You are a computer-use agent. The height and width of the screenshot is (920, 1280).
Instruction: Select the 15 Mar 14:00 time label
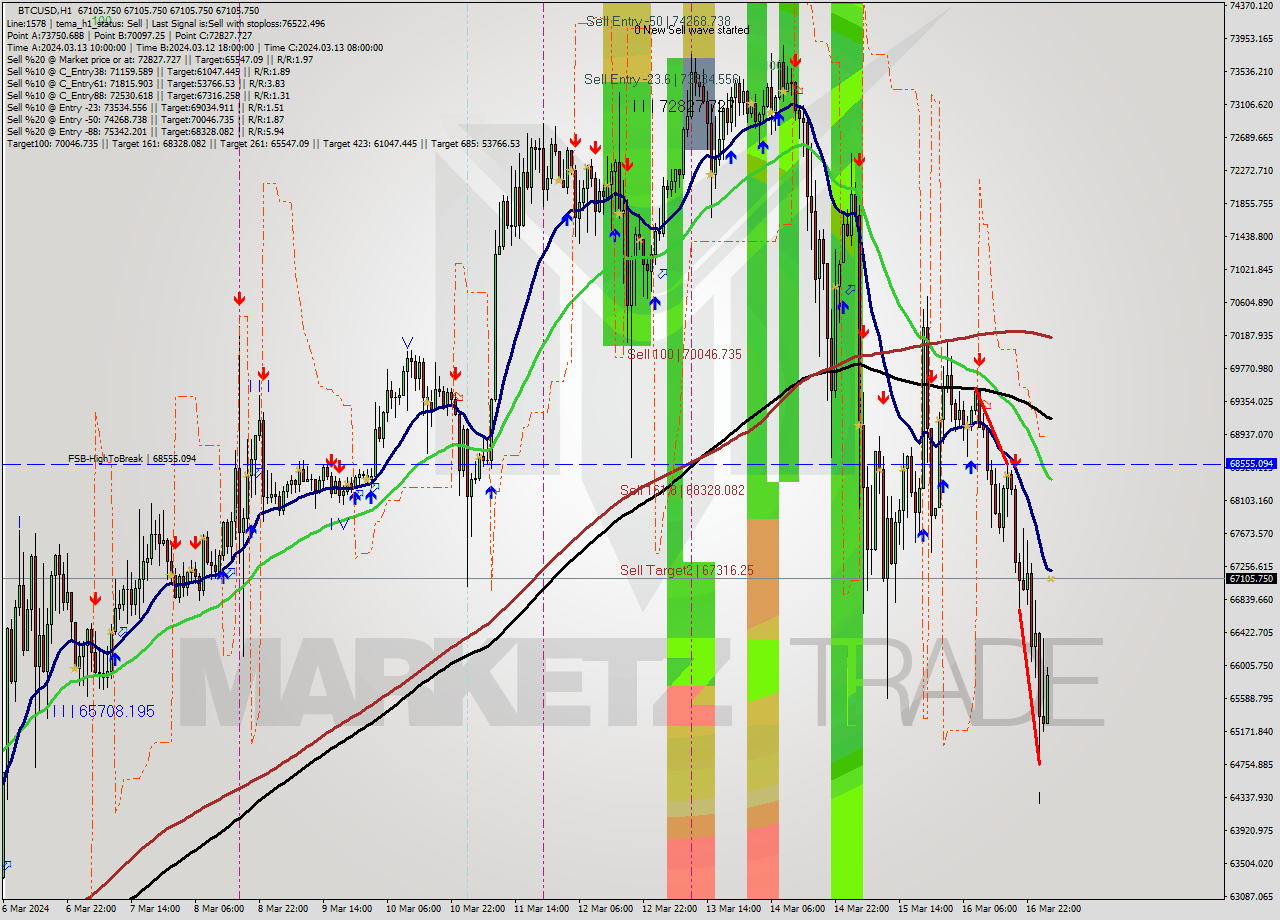(925, 909)
